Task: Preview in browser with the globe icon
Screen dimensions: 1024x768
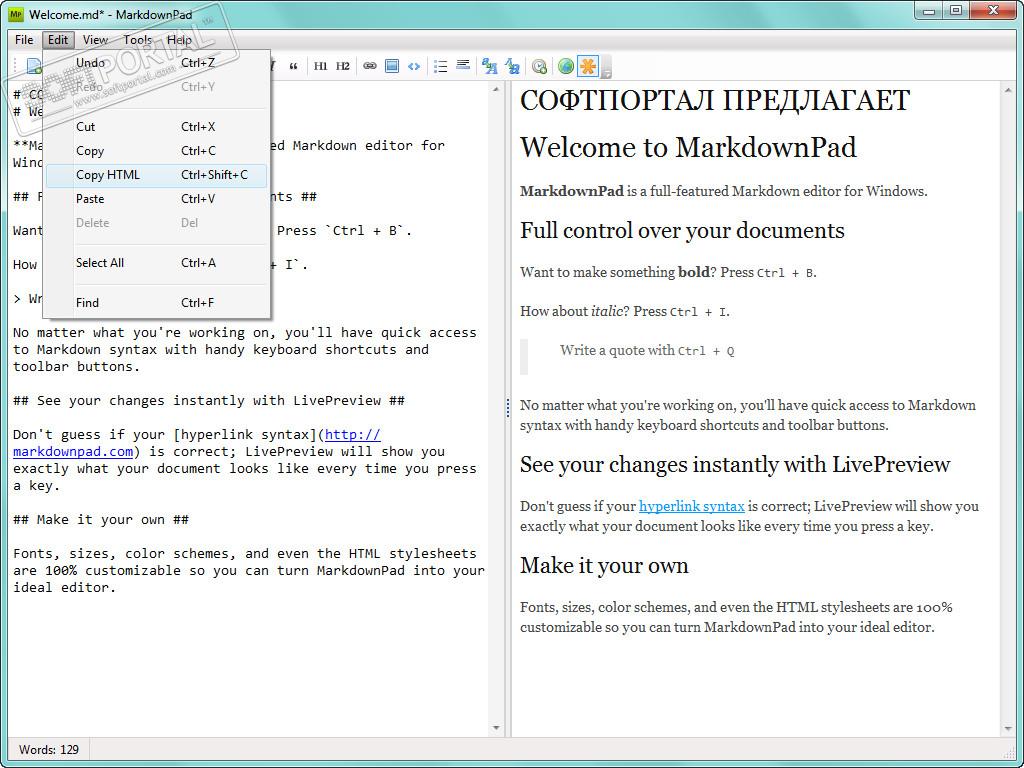Action: tap(566, 66)
